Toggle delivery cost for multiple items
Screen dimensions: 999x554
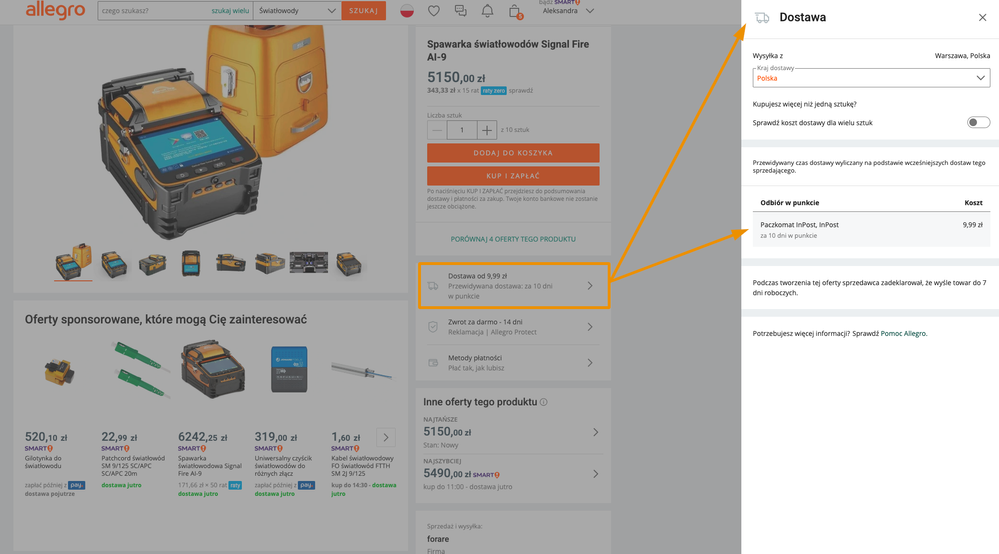(x=978, y=122)
